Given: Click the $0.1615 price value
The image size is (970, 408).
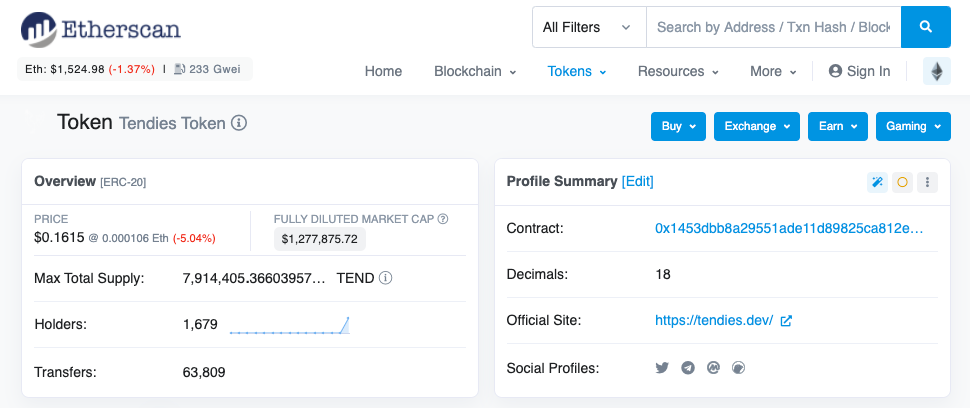Looking at the screenshot, I should click(59, 237).
